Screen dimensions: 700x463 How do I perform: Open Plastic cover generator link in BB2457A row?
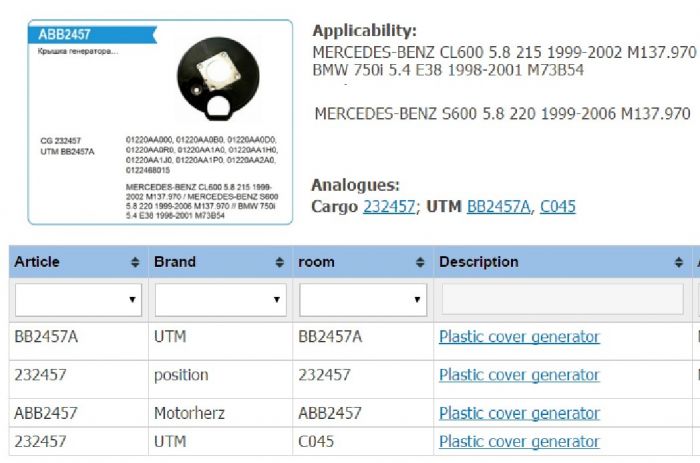tap(519, 337)
